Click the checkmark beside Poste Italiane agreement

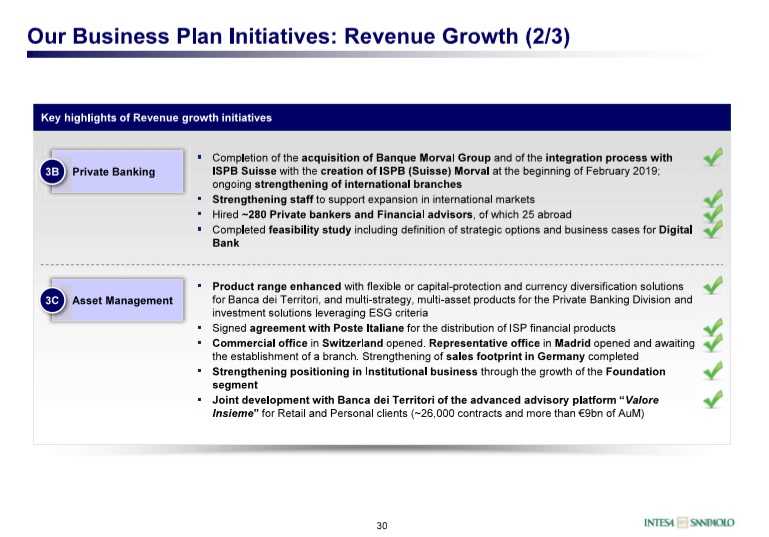click(x=713, y=327)
